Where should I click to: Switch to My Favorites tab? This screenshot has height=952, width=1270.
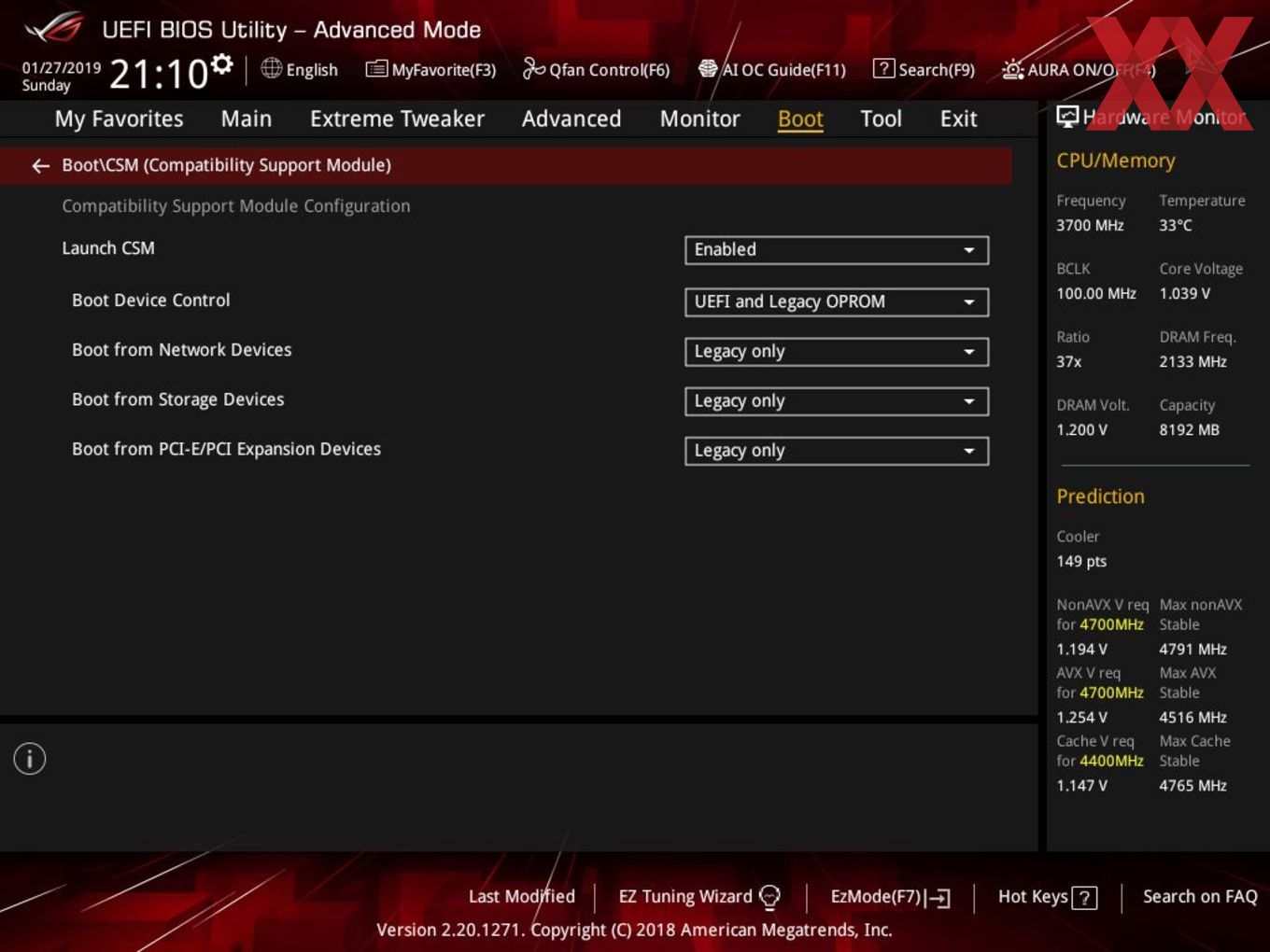119,119
